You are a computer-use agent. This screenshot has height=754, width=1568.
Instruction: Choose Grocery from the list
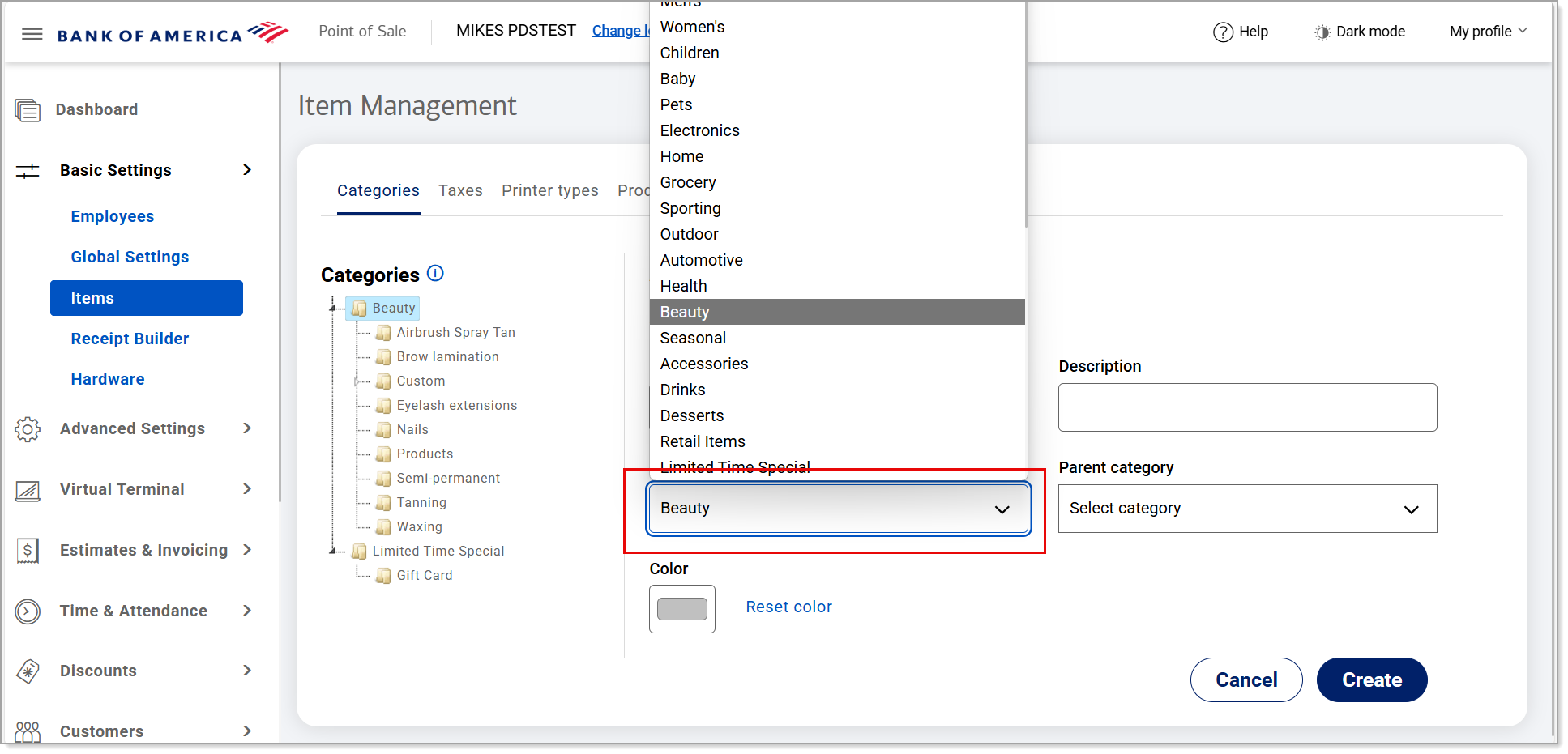(837, 182)
